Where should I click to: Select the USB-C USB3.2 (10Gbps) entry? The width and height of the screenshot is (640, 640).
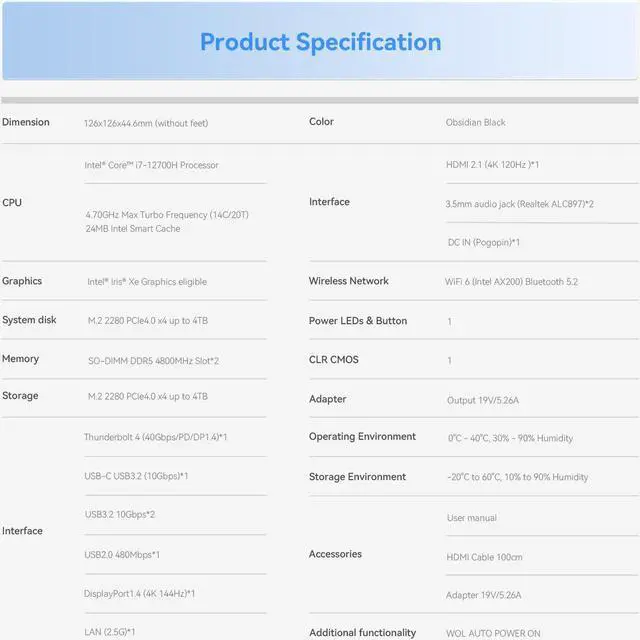point(136,476)
